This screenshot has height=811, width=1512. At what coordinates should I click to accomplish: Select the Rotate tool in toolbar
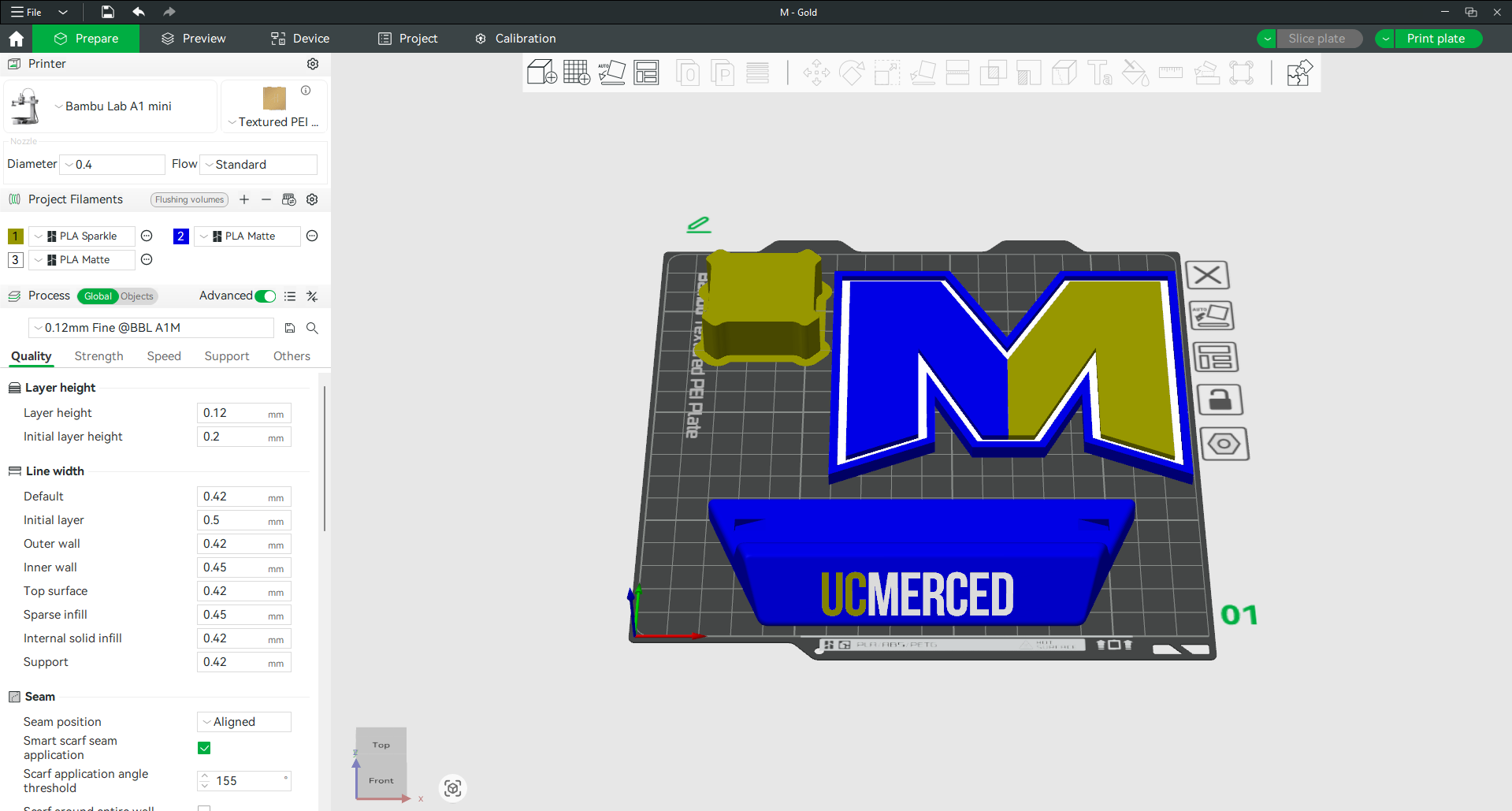[x=852, y=73]
